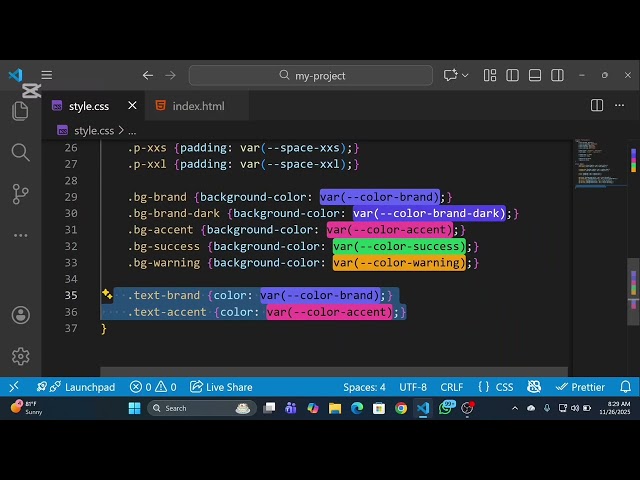Show additional views with the ellipsis icon
This screenshot has width=640, height=480.
coord(20,236)
